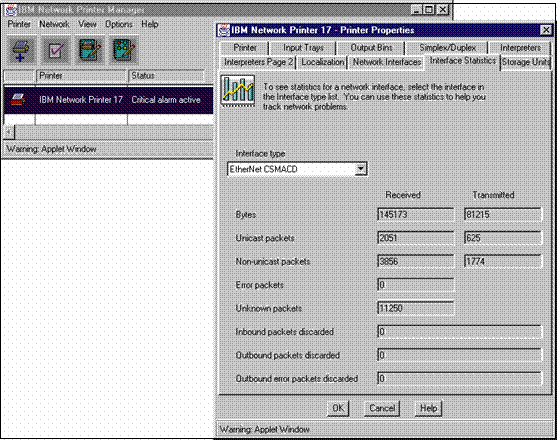Screen dimensions: 557x440
Task: Click the Help button in properties dialog
Action: [428, 408]
